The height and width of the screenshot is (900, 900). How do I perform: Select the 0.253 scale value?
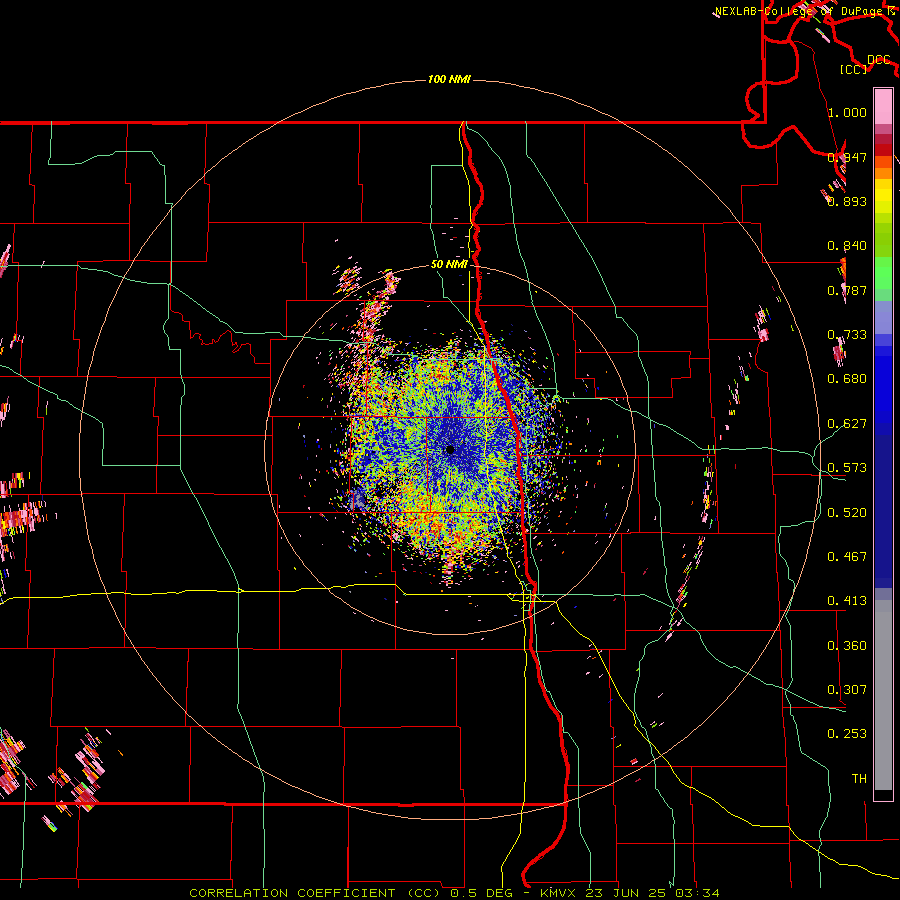click(x=847, y=734)
